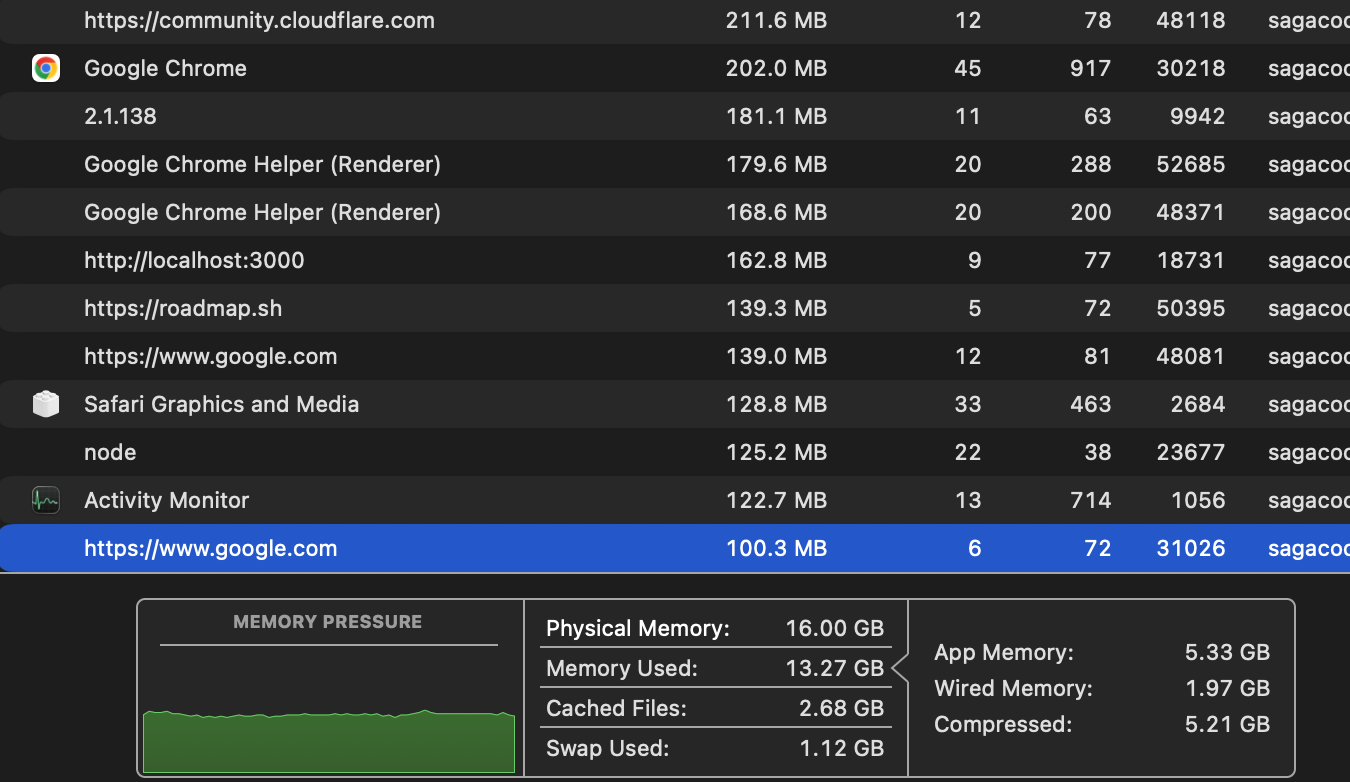Click the 162.8 MB memory value

click(776, 260)
